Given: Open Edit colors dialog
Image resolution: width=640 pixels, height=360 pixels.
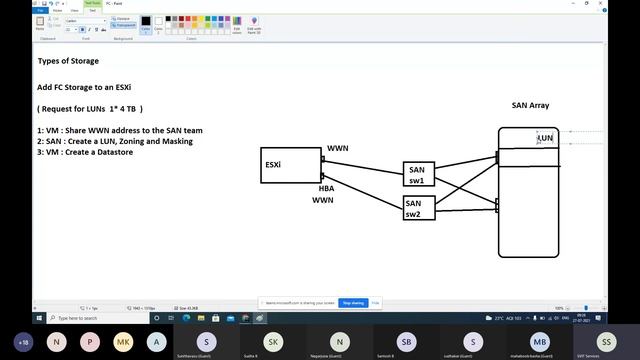Looking at the screenshot, I should [237, 24].
